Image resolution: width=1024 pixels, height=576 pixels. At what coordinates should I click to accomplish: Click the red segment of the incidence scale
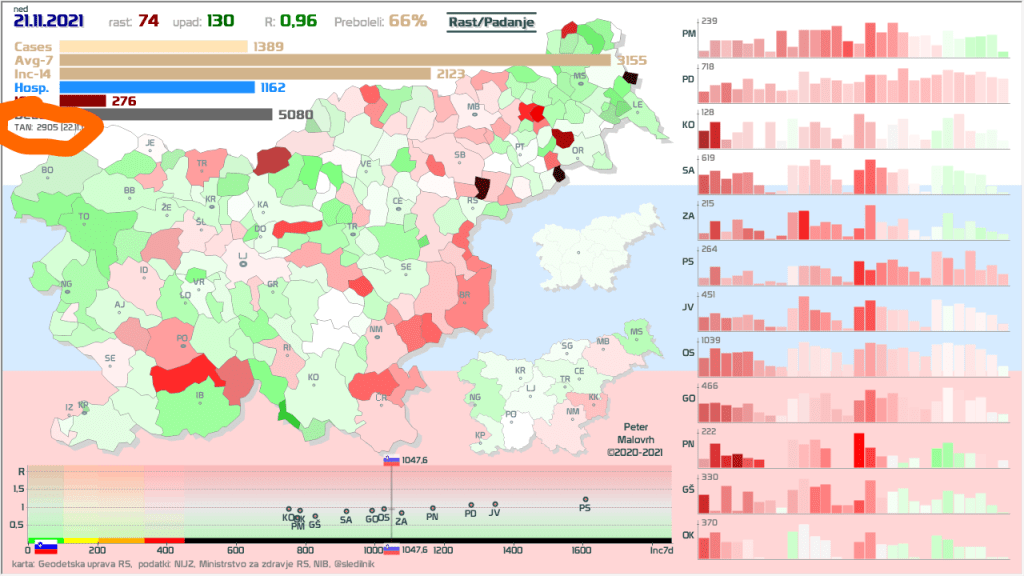[165, 540]
